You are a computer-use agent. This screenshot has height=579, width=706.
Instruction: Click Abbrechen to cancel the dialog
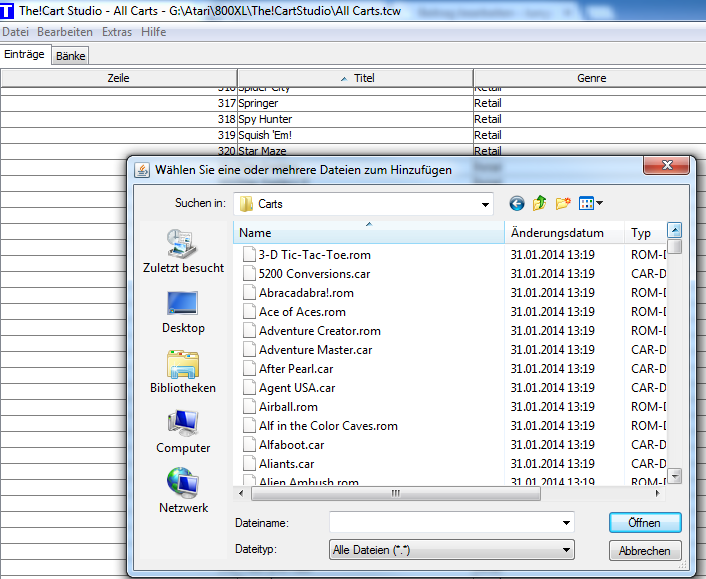coord(645,550)
